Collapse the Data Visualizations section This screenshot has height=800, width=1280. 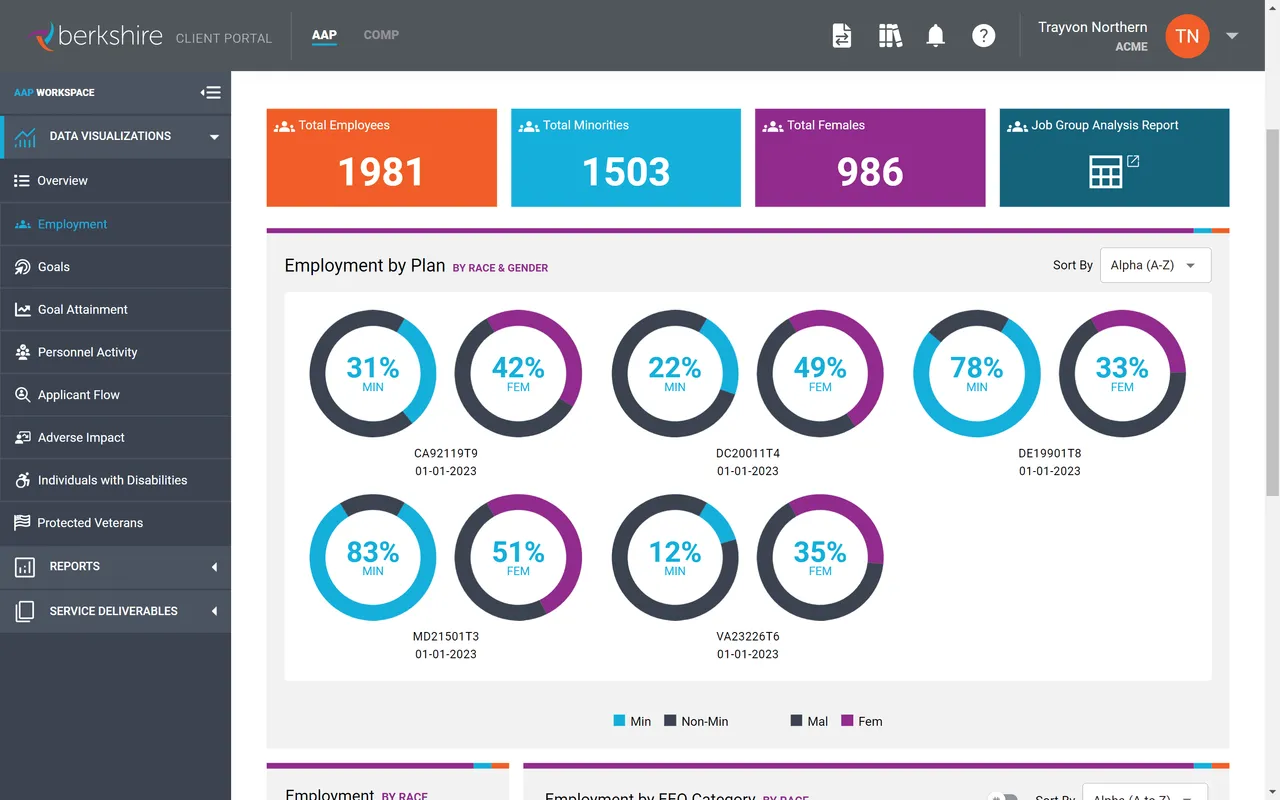pos(213,136)
